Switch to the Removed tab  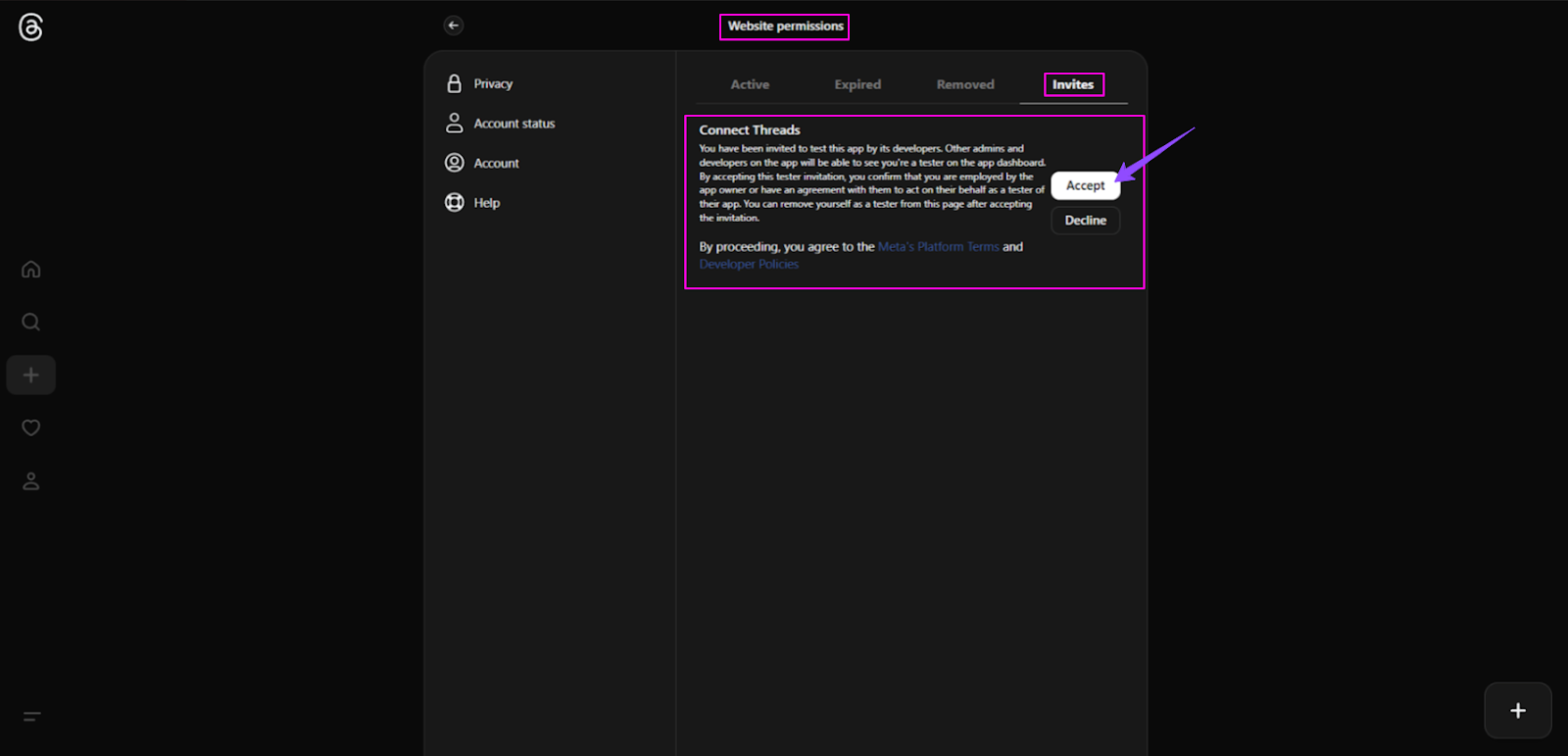coord(964,84)
